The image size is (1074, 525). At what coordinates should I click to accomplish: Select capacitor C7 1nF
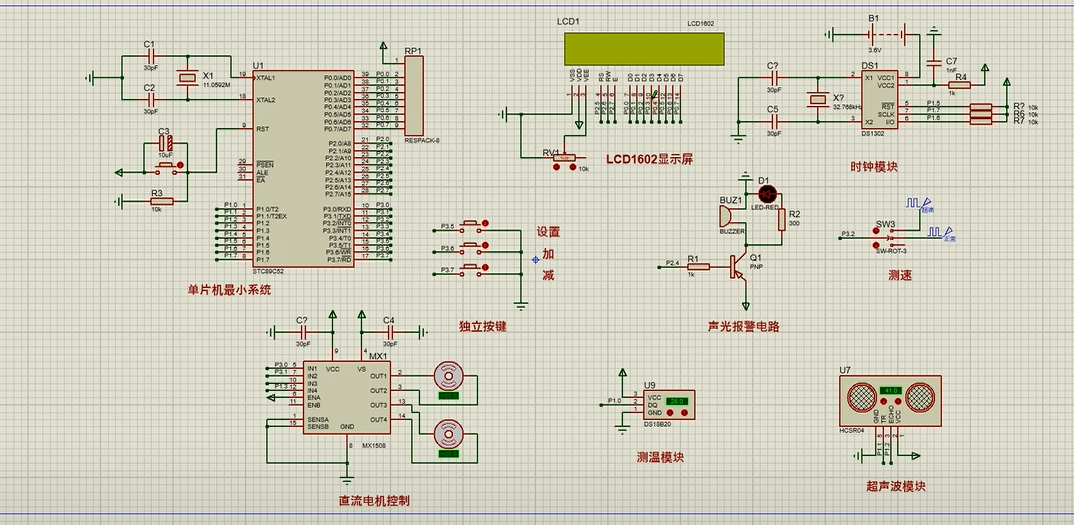[934, 62]
